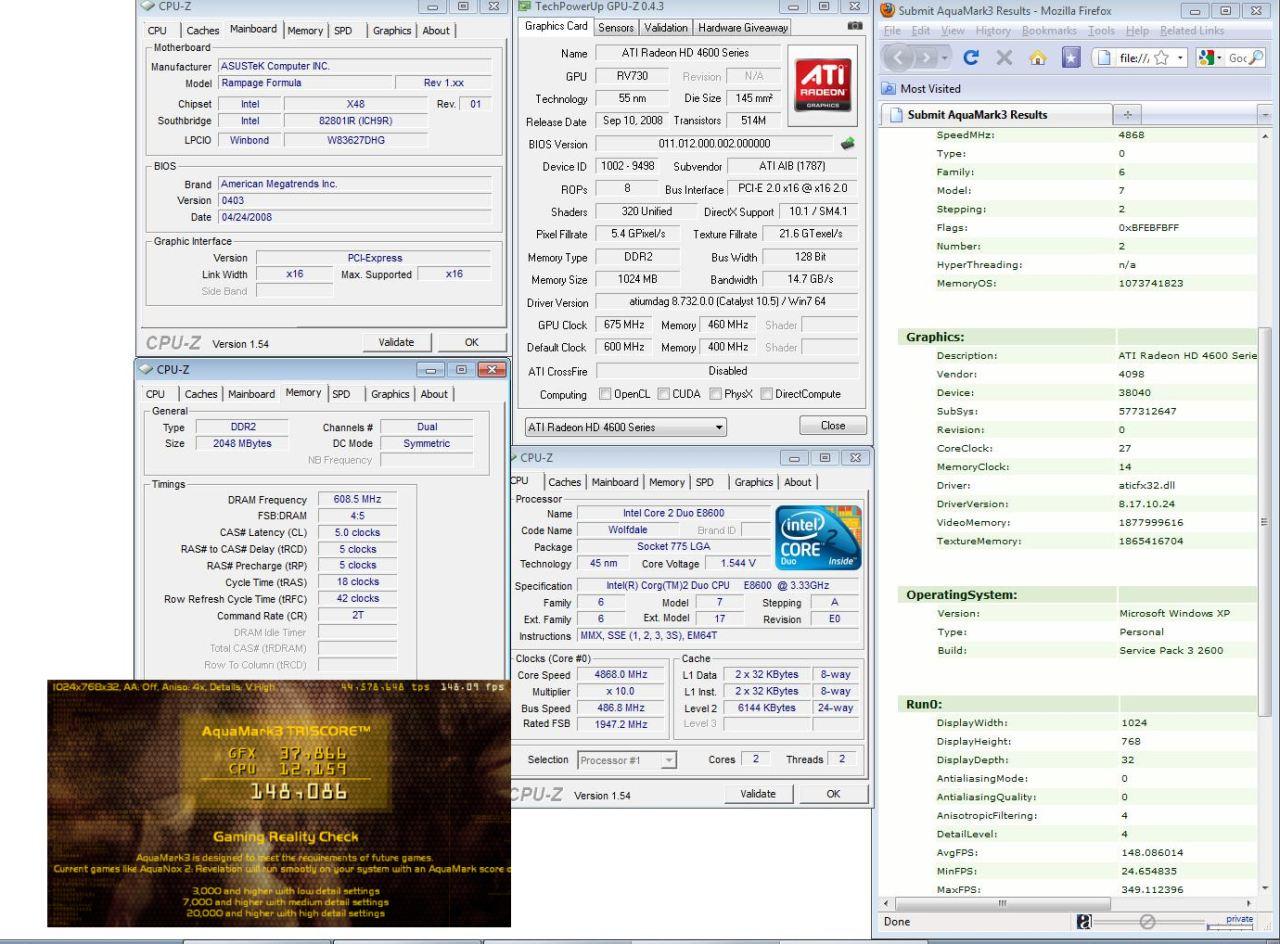Open the Graphics tab in CPU-Z processor window

[755, 482]
